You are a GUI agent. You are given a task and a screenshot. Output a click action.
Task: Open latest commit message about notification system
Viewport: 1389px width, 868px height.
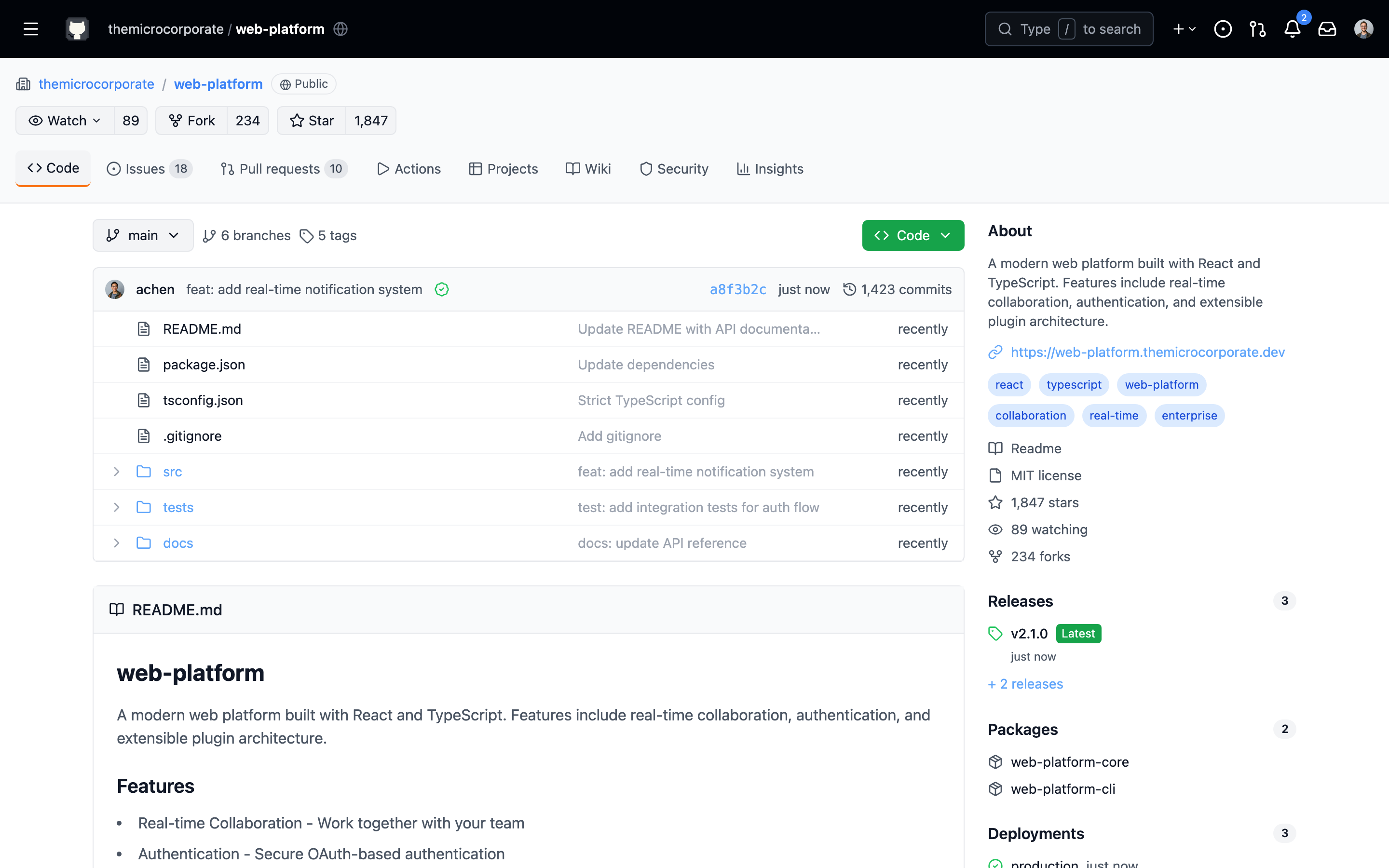pos(304,289)
